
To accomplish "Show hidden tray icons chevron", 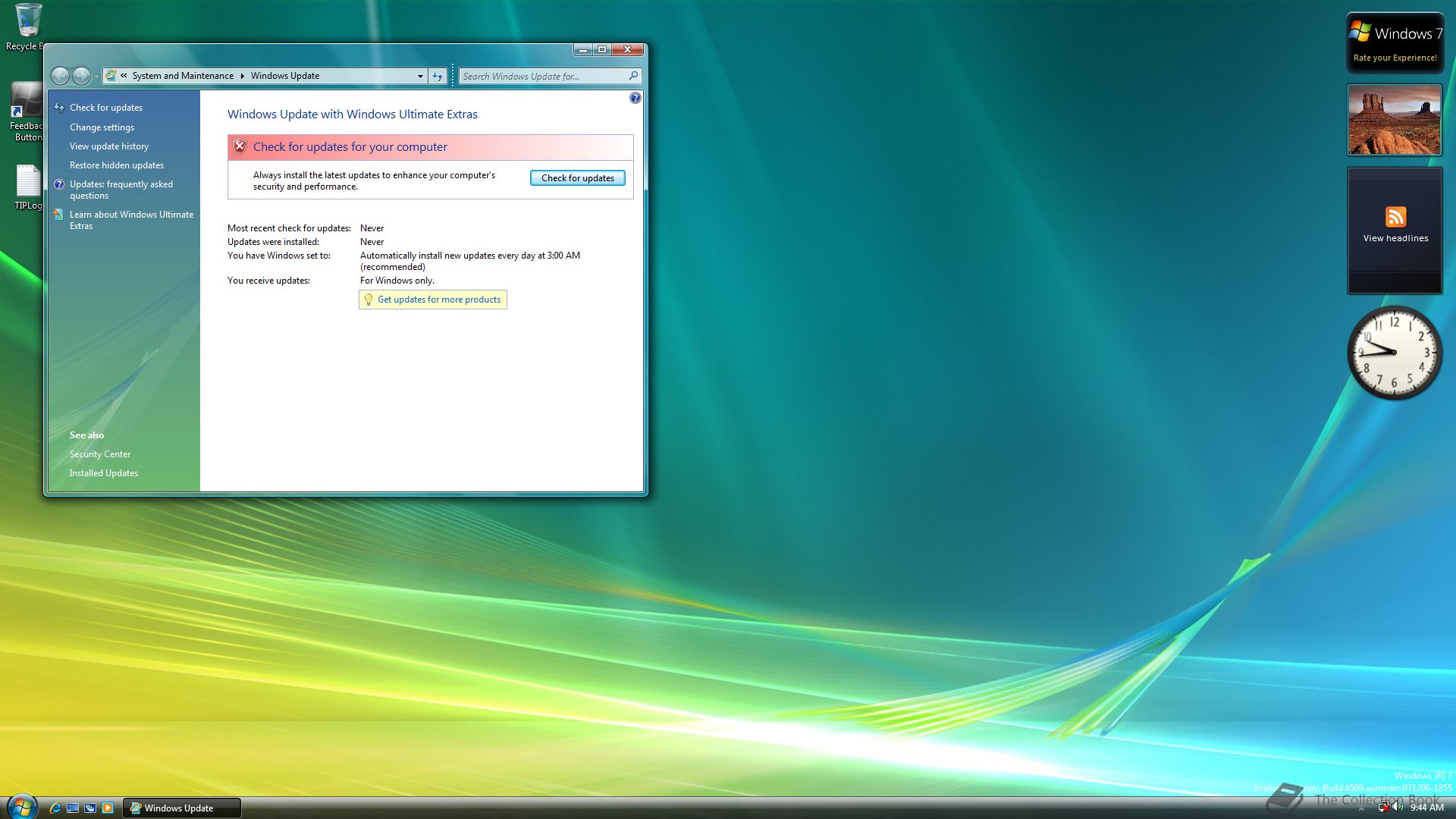I will [x=1362, y=808].
